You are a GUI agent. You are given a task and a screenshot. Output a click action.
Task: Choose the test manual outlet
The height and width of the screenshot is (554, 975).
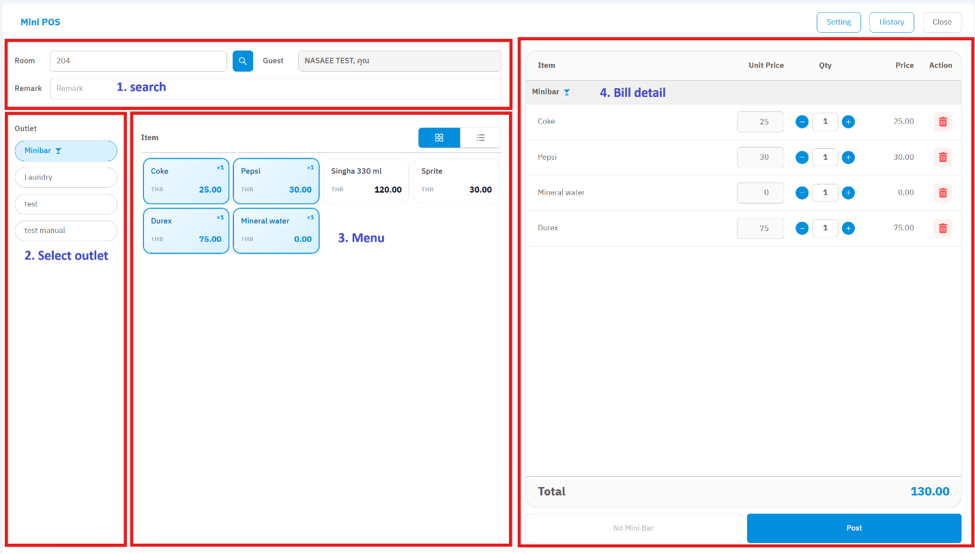[66, 231]
